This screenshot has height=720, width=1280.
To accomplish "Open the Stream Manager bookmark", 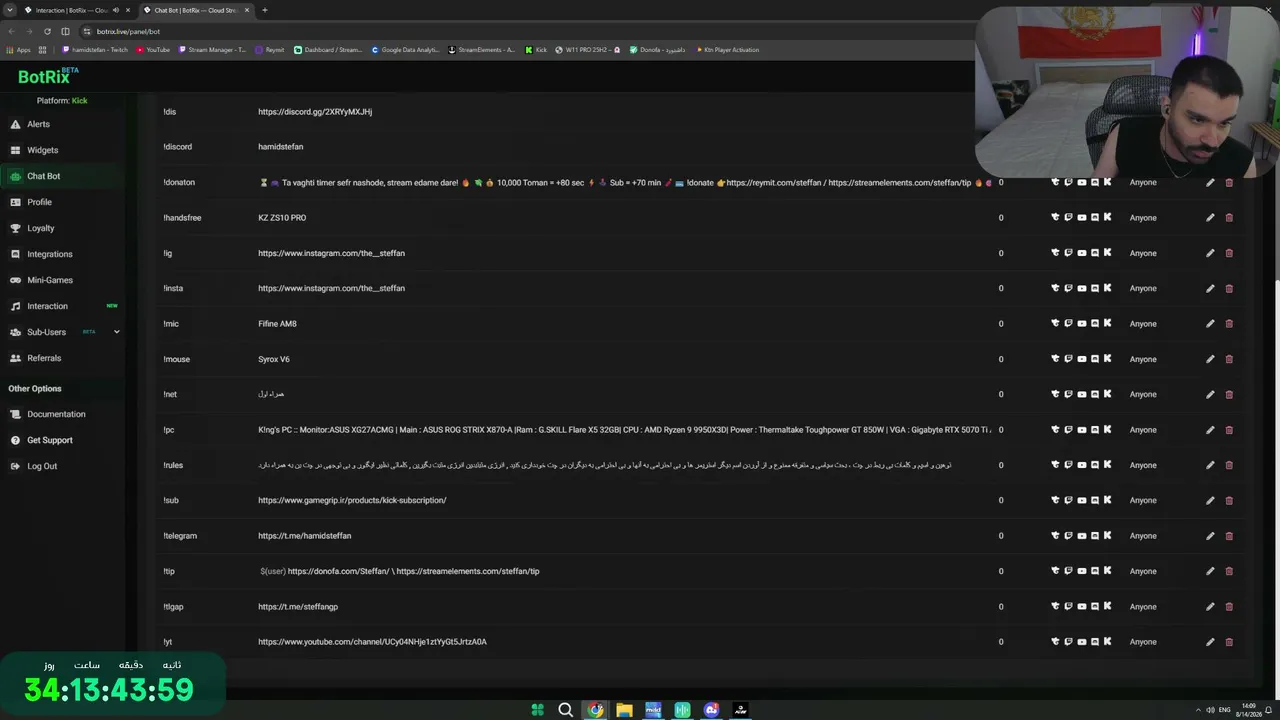I will (212, 50).
